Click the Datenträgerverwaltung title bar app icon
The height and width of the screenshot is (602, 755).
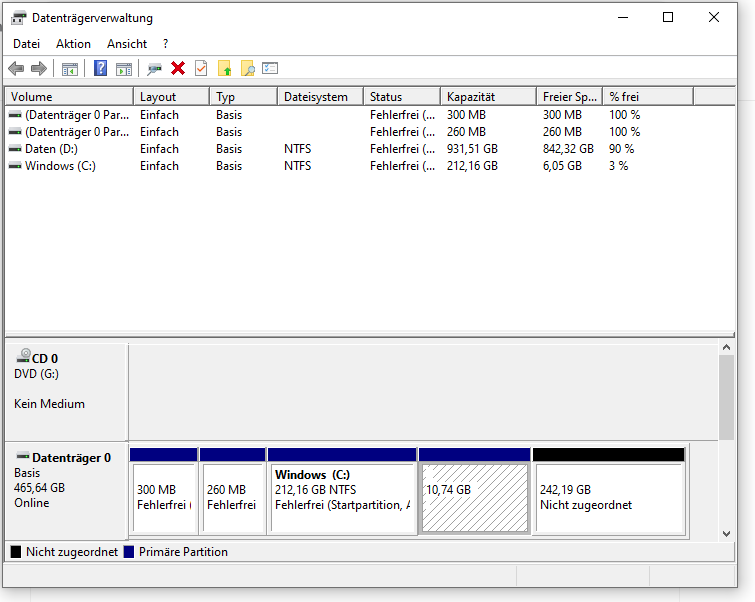coord(18,18)
